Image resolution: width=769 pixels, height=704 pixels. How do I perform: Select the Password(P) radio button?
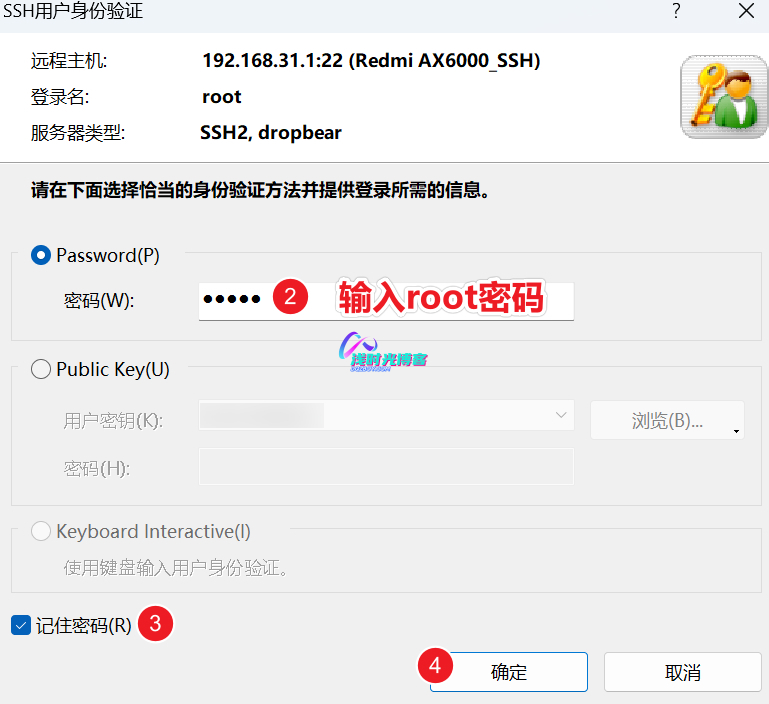point(41,256)
